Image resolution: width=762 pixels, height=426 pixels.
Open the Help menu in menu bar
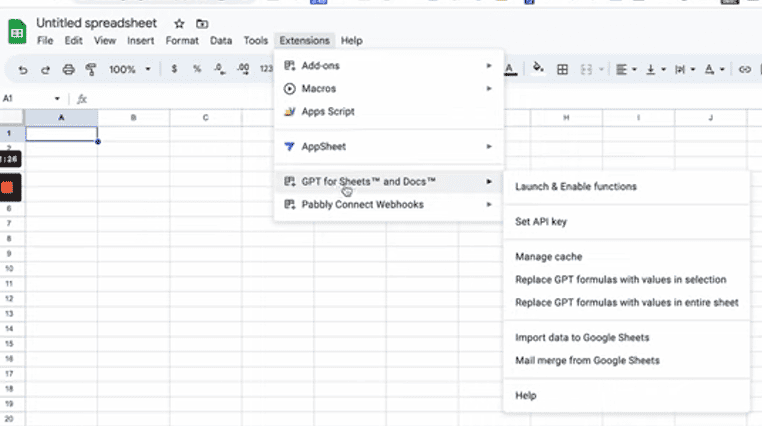(351, 41)
